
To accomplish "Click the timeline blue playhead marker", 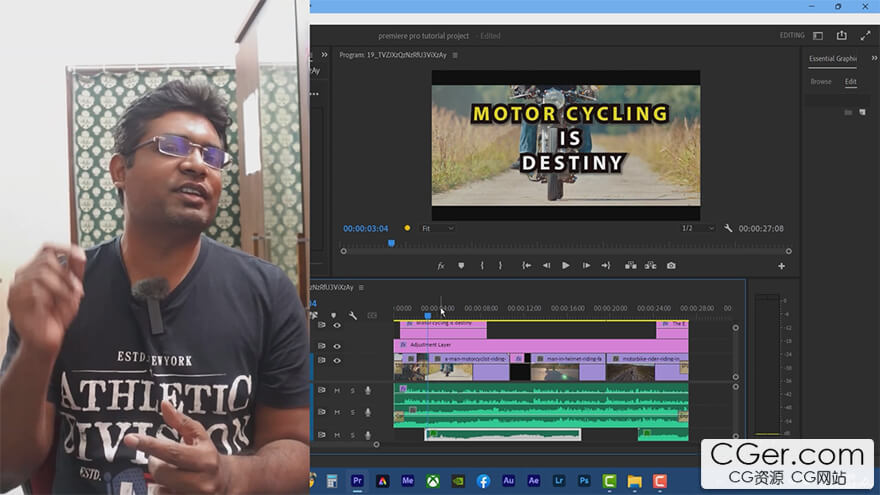I will [428, 317].
